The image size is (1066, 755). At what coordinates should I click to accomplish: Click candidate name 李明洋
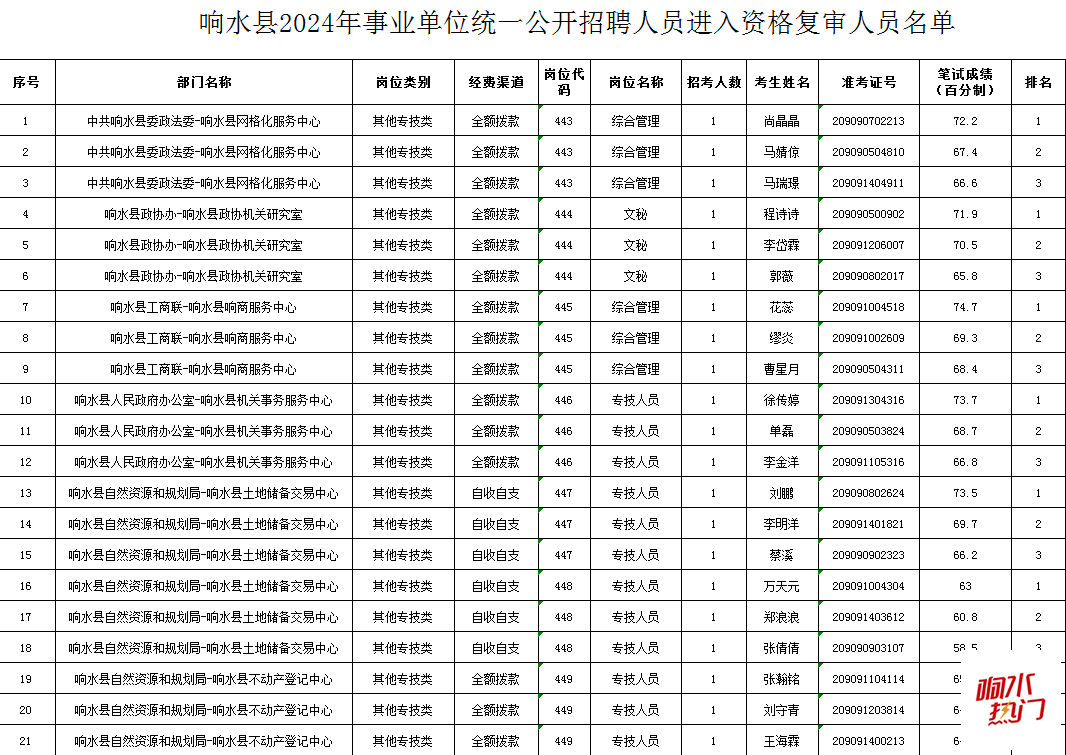[782, 525]
